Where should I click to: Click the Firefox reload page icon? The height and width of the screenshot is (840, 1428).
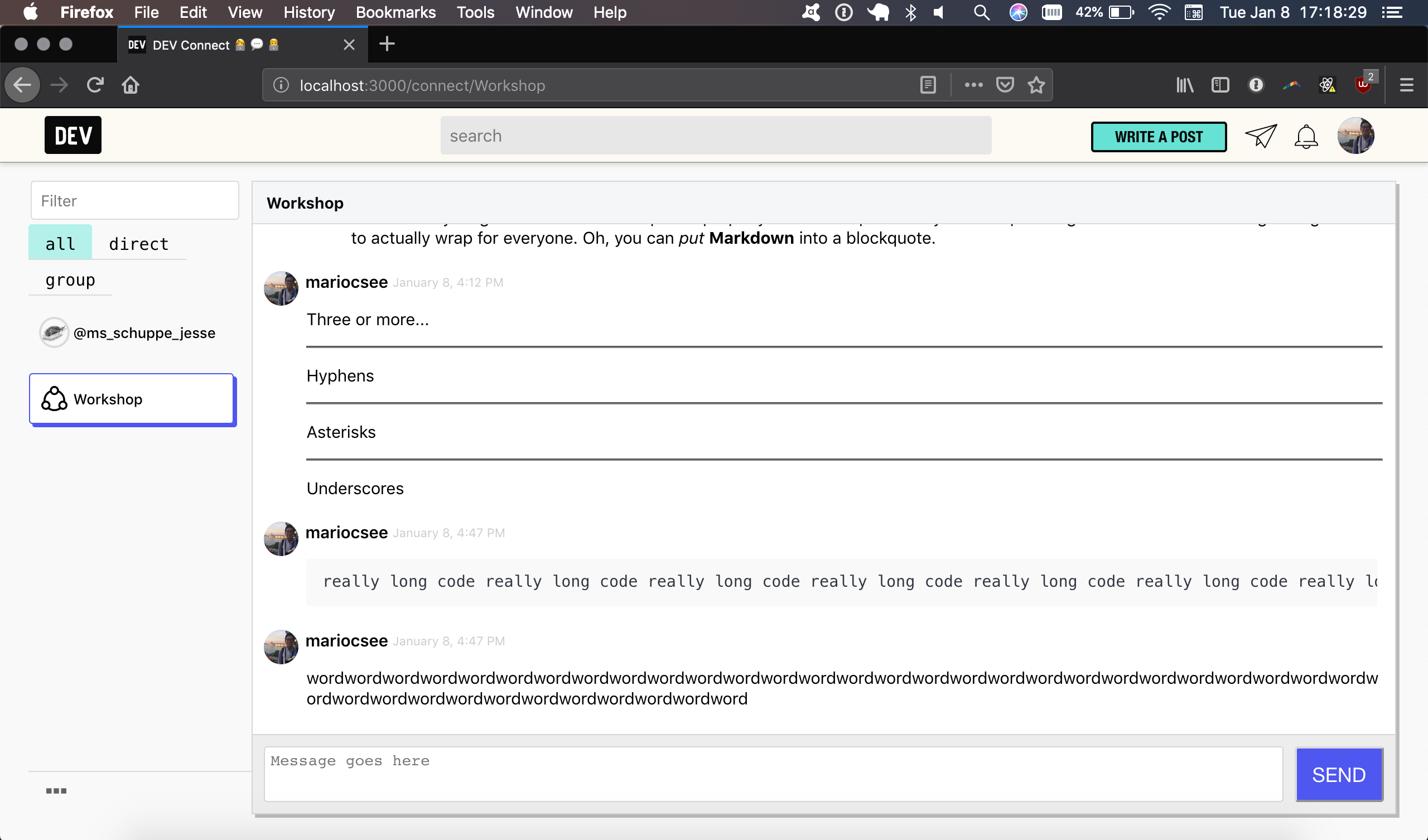pos(95,85)
